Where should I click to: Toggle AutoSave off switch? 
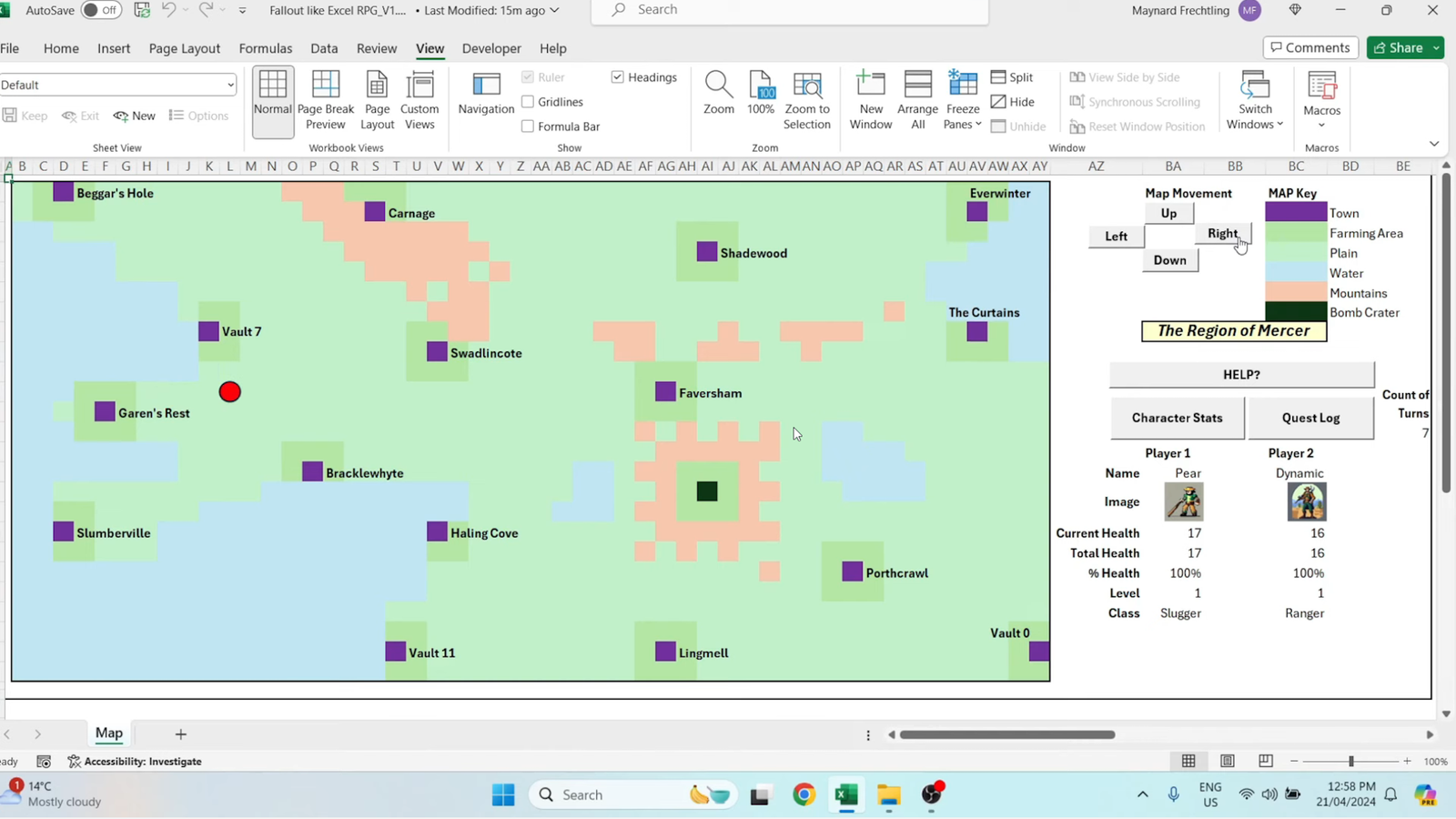pyautogui.click(x=98, y=10)
